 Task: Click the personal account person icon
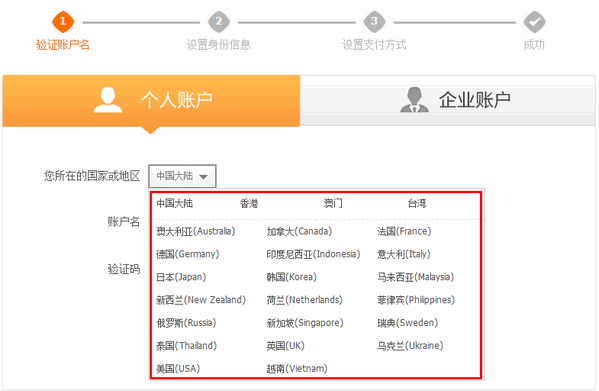point(108,100)
